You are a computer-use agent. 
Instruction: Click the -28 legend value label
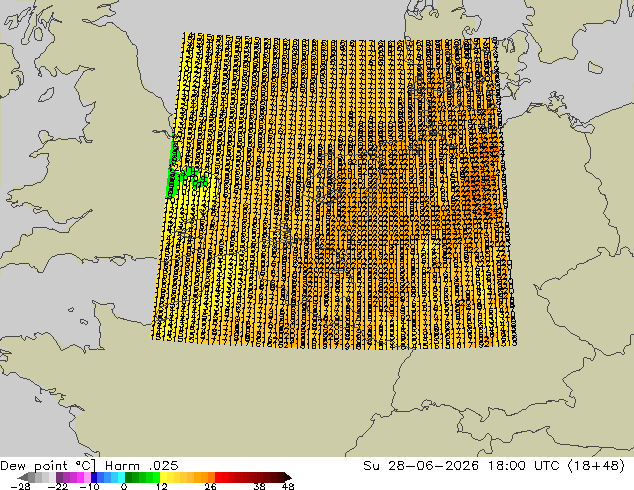click(x=20, y=486)
